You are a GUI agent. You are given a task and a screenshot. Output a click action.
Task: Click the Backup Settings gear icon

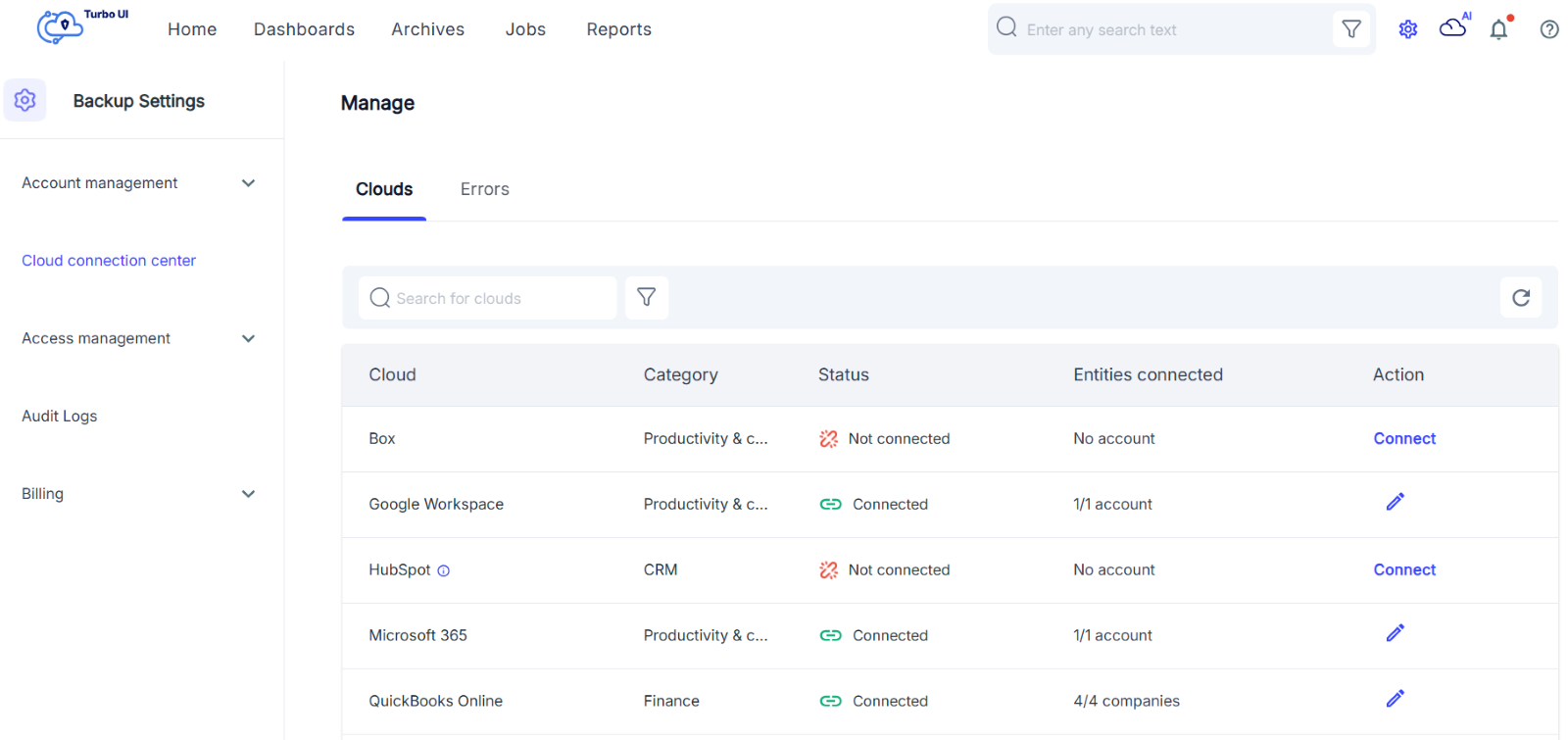(24, 100)
